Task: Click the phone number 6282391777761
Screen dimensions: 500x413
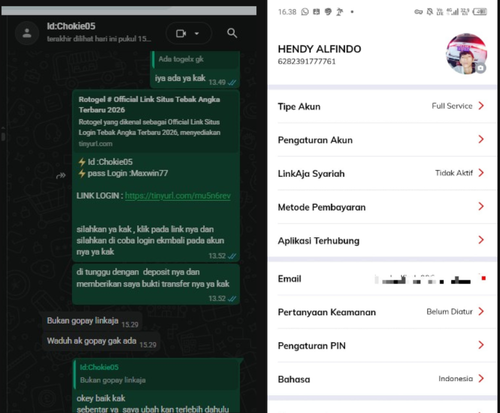Action: [307, 61]
